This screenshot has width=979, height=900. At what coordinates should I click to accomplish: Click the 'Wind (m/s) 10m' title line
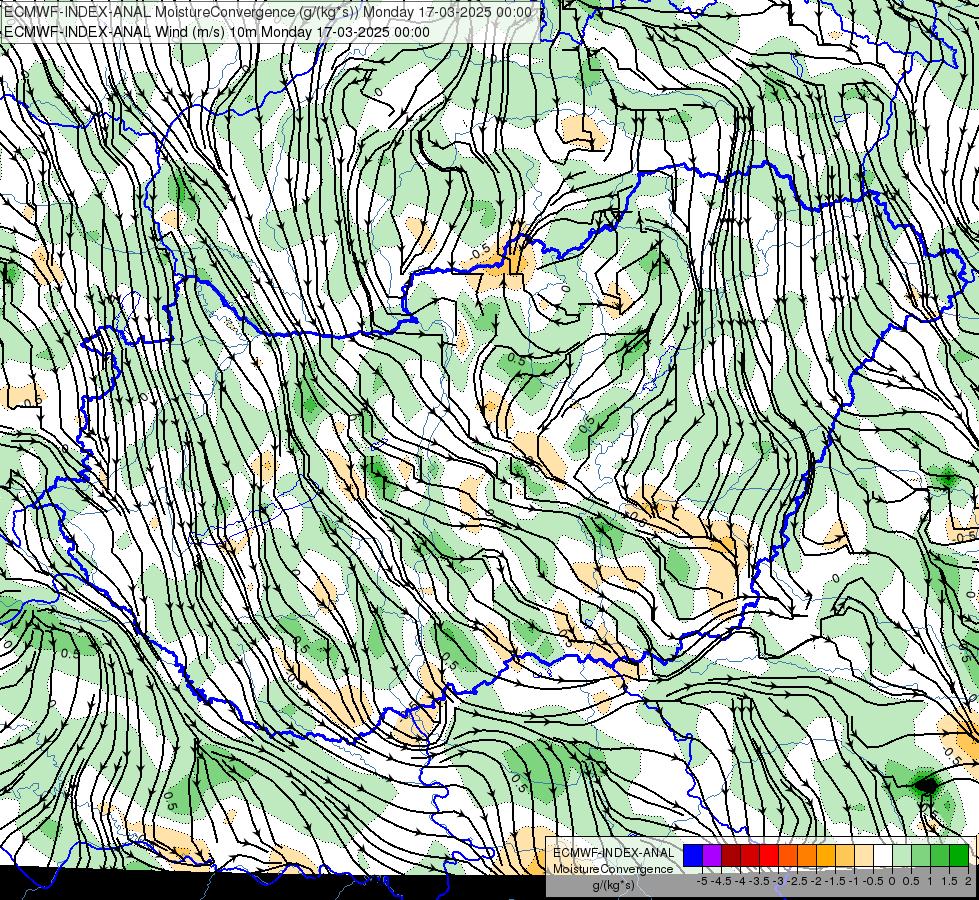point(217,31)
